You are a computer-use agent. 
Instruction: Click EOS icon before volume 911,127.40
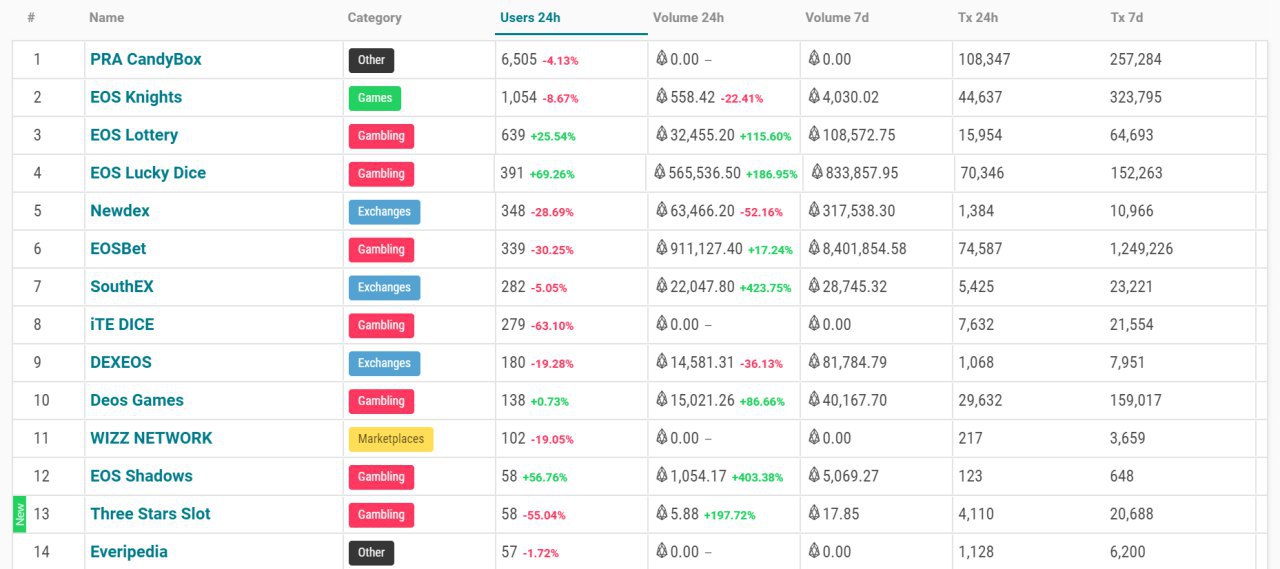661,248
